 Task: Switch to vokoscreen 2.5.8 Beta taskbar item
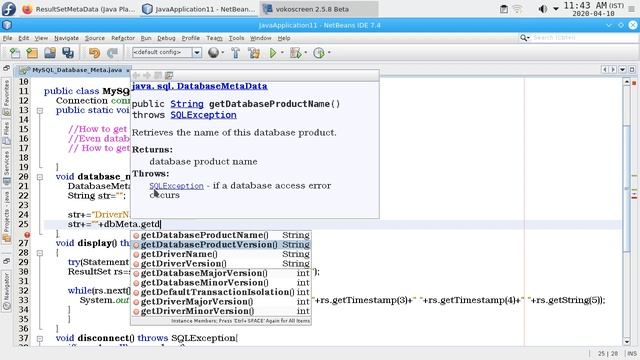[320, 9]
